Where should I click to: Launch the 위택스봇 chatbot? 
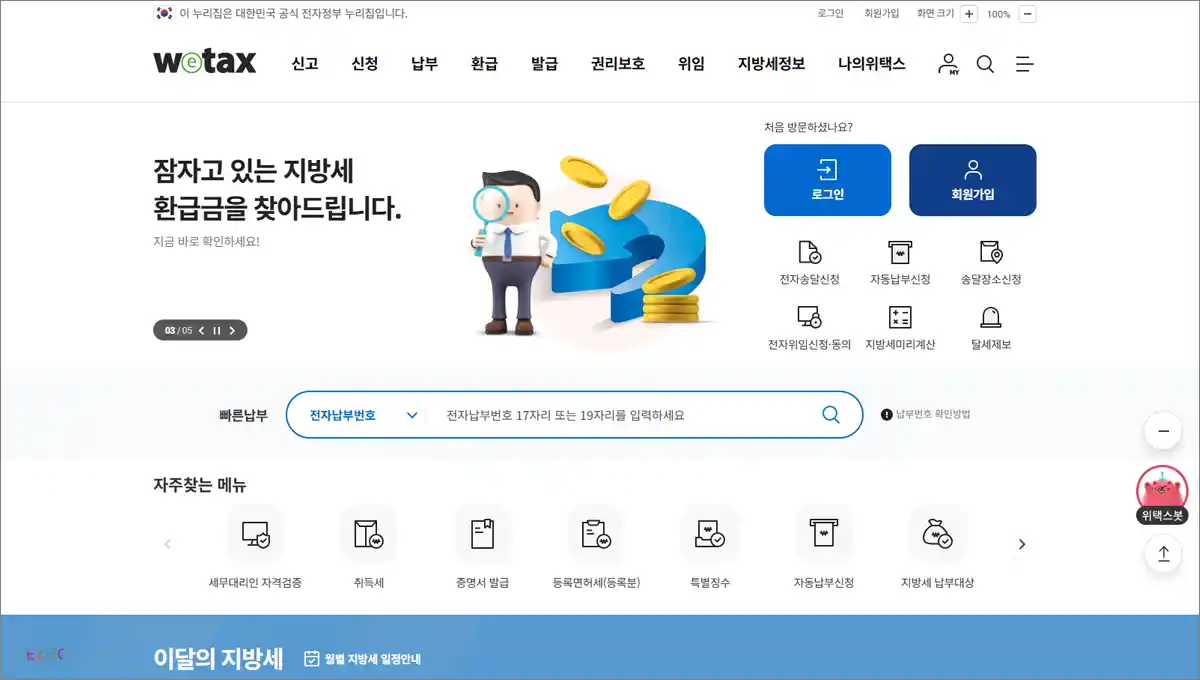[1161, 492]
